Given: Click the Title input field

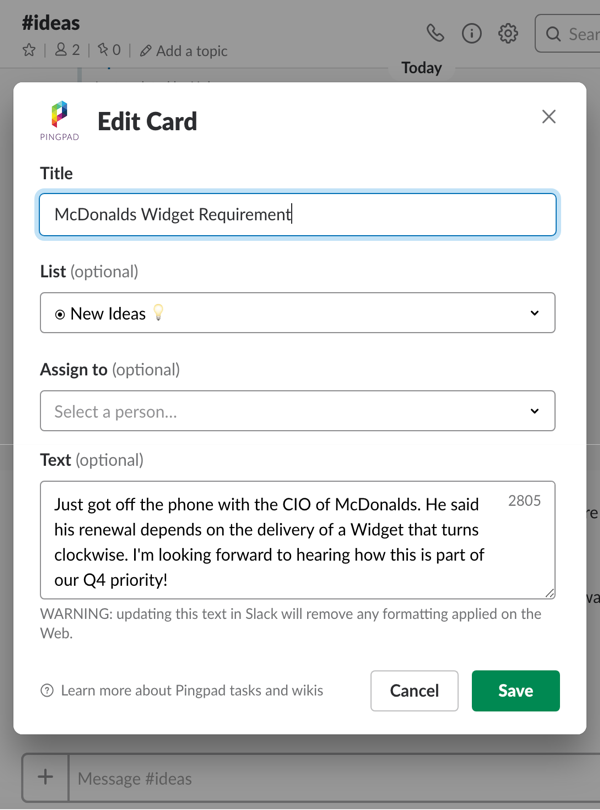Looking at the screenshot, I should tap(297, 214).
